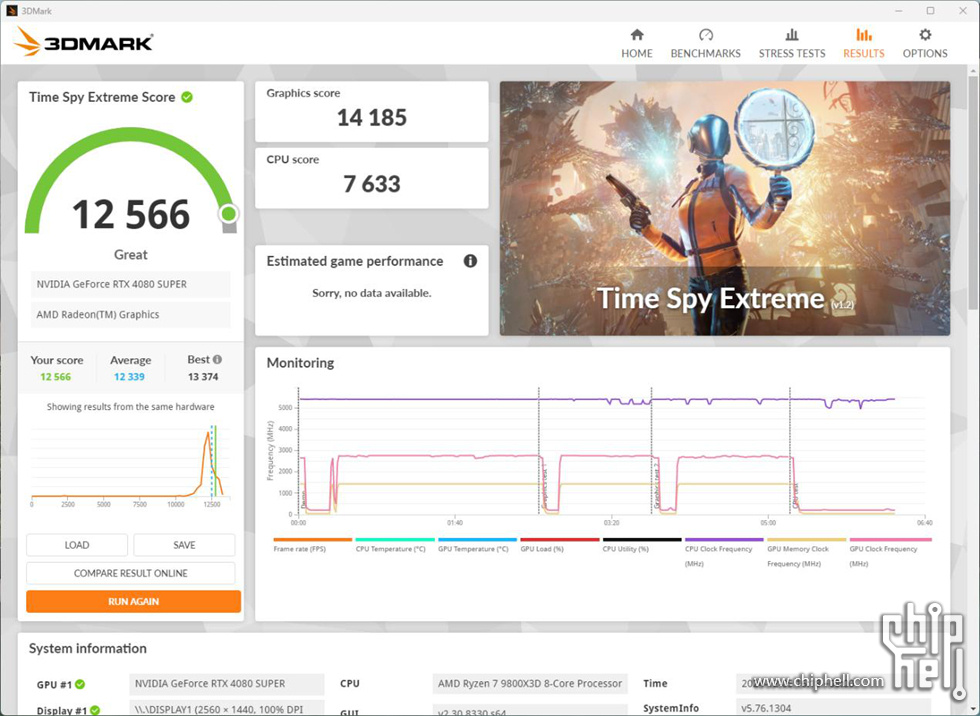
Task: Toggle CPU Utility (%) legend
Action: tap(642, 544)
